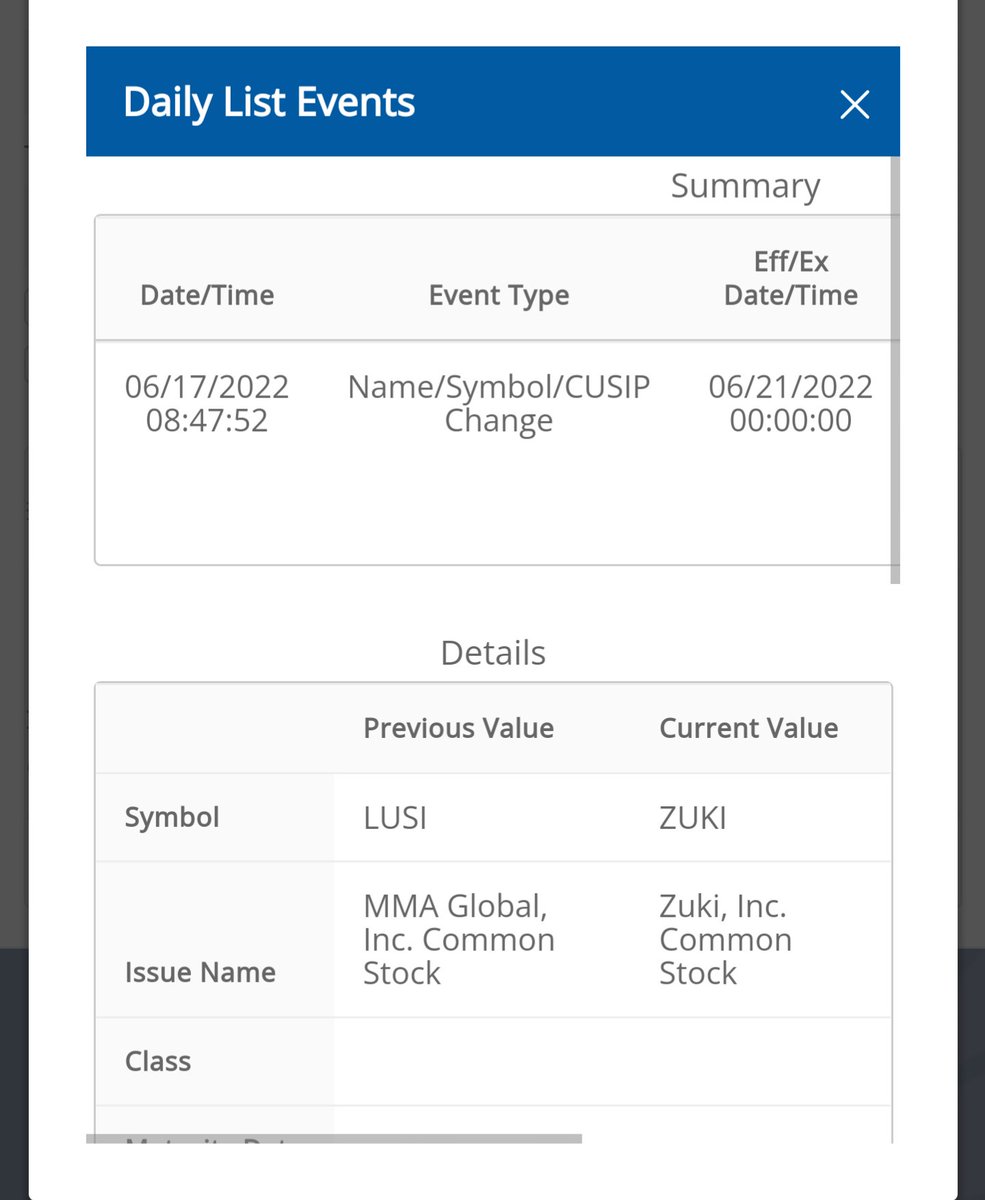Select the Previous Value column header
This screenshot has height=1200, width=985.
(458, 727)
